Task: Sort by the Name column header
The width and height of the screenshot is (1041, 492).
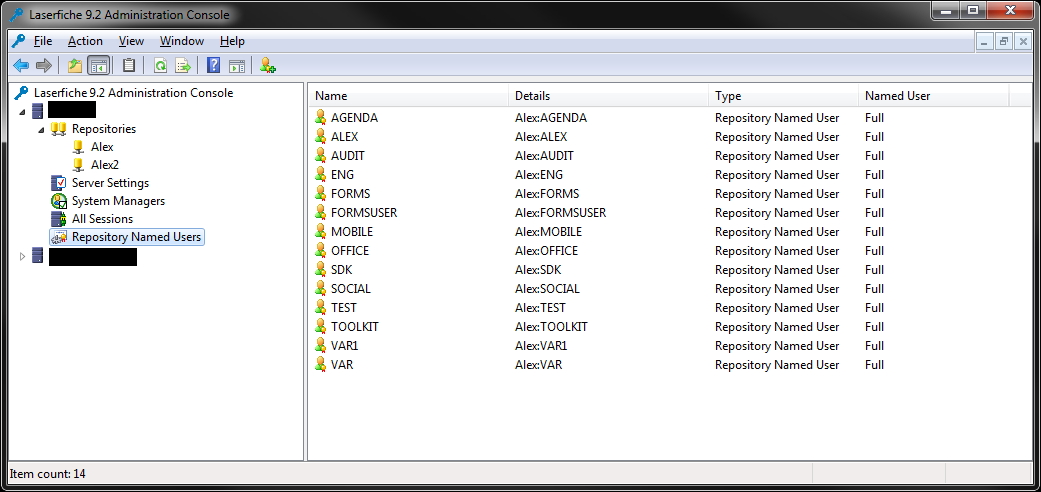Action: [x=409, y=96]
